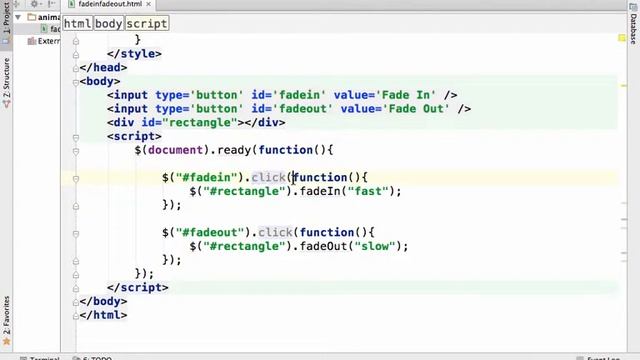Click the fadeIn("fast") call

click(x=347, y=191)
